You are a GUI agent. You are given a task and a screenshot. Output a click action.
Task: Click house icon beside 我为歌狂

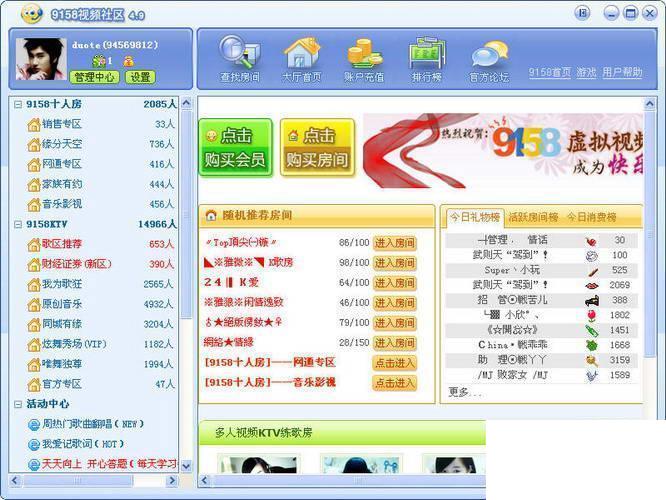pos(34,285)
